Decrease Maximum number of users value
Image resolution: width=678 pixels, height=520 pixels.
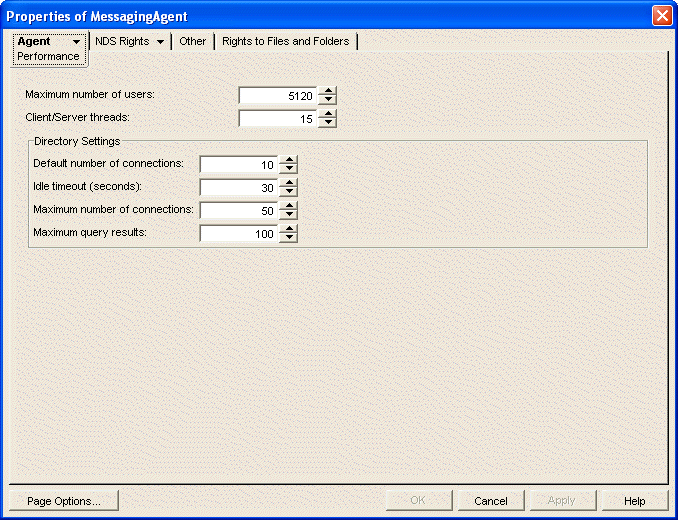tap(328, 100)
